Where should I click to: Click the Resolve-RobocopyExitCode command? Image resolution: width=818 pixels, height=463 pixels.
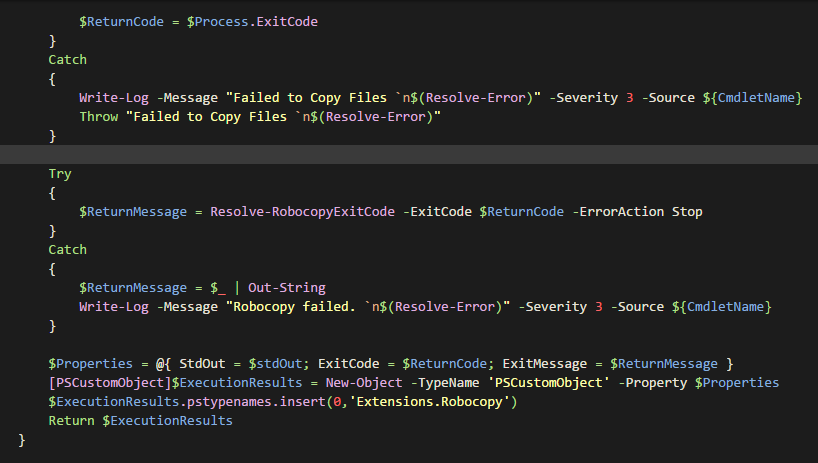(303, 212)
